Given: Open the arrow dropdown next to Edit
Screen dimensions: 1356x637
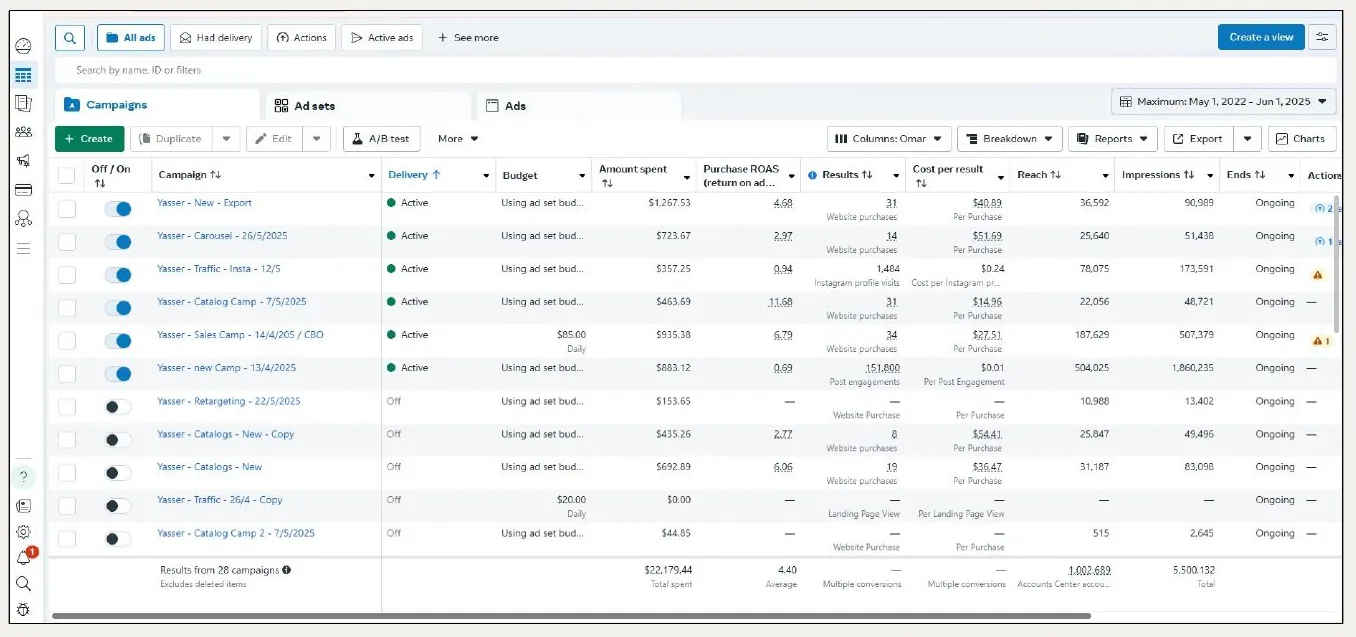Looking at the screenshot, I should [317, 139].
